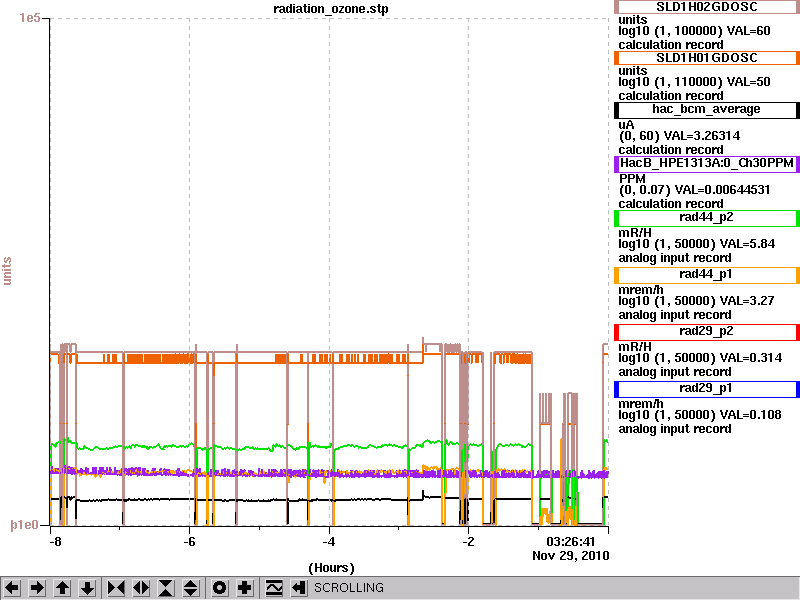Zoom out on the Y axis (vertical arrows)

point(191,588)
